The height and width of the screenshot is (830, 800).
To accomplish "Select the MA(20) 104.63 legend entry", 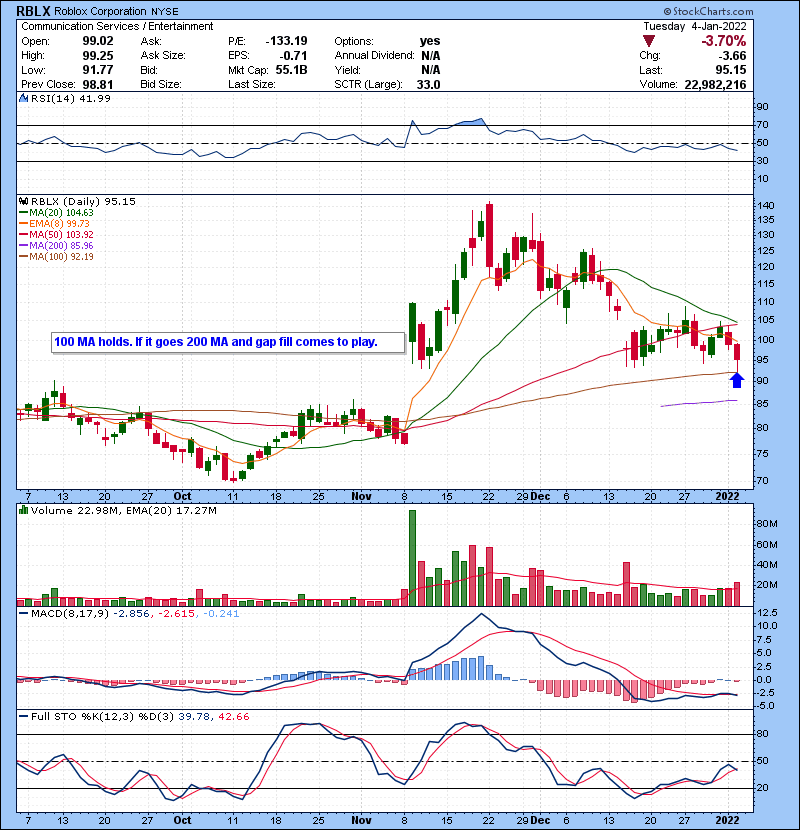I will (56, 212).
